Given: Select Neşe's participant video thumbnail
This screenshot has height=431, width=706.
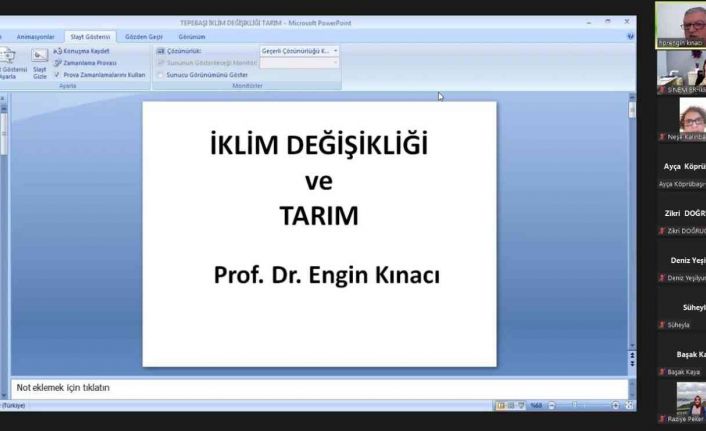Looking at the screenshot, I should click(x=681, y=119).
